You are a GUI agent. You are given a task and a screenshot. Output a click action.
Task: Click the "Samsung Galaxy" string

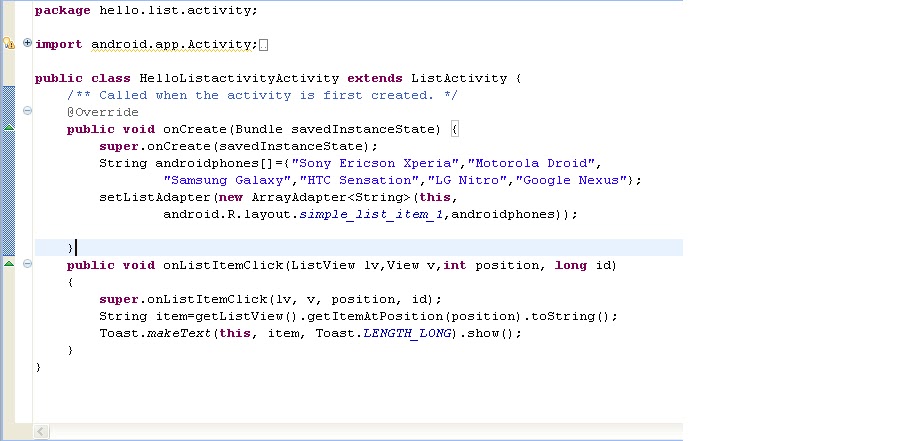point(227,180)
